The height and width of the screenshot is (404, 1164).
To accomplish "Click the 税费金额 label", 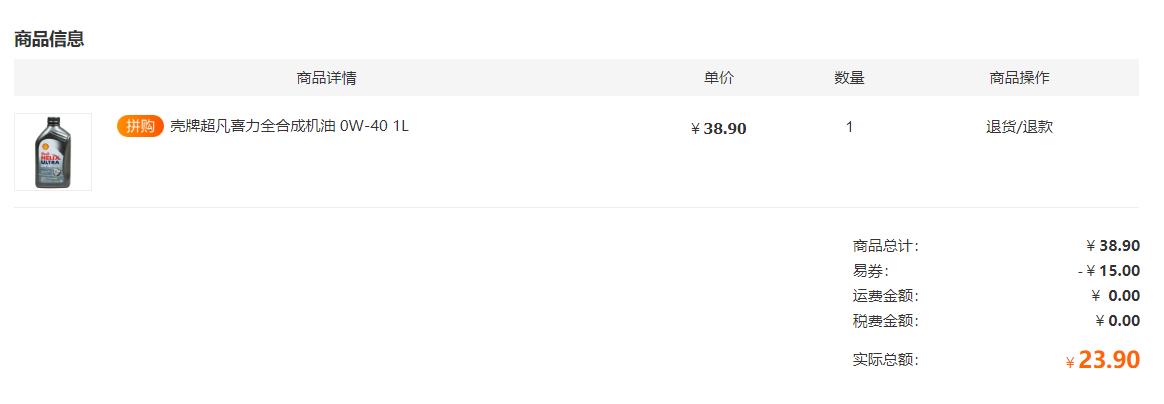I will click(x=885, y=321).
